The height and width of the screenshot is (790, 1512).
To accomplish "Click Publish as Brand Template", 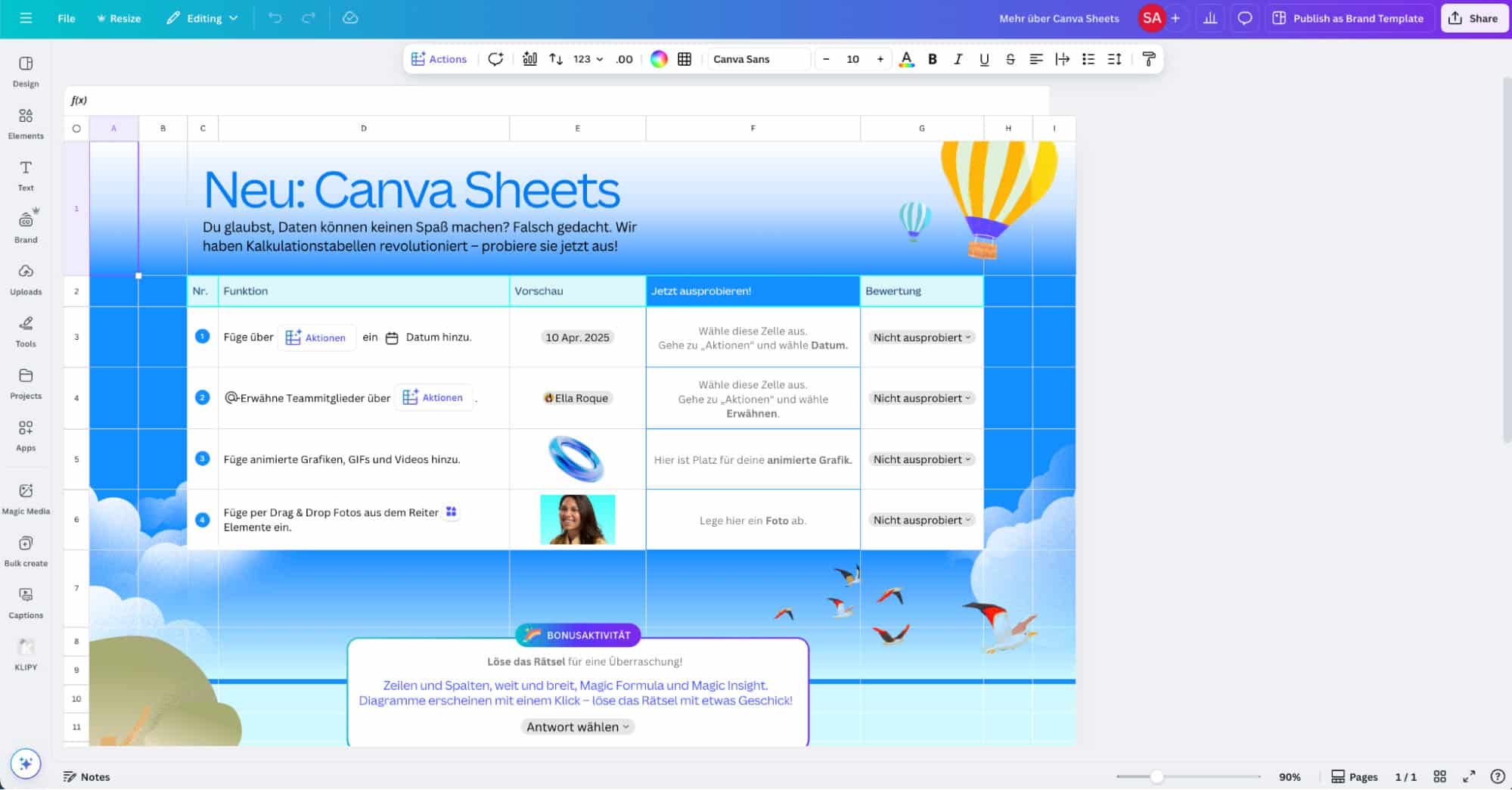I will tap(1349, 18).
